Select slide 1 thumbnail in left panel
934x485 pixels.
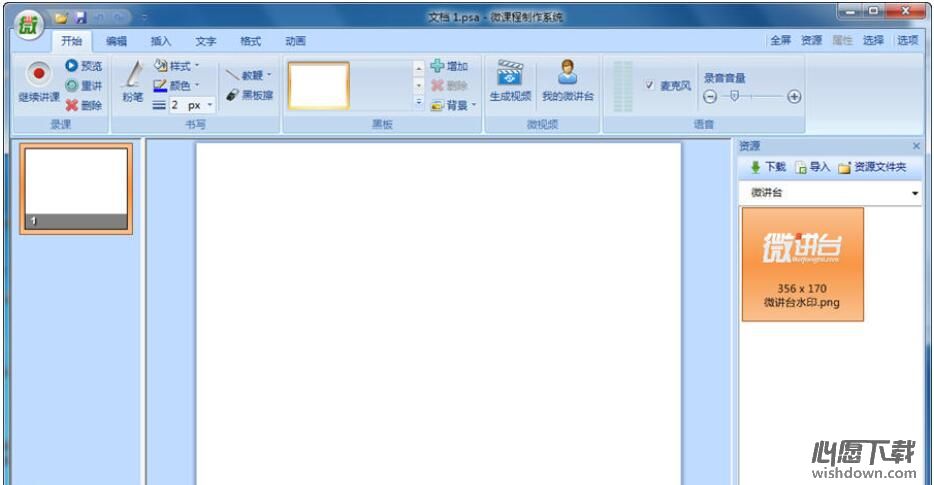coord(76,189)
